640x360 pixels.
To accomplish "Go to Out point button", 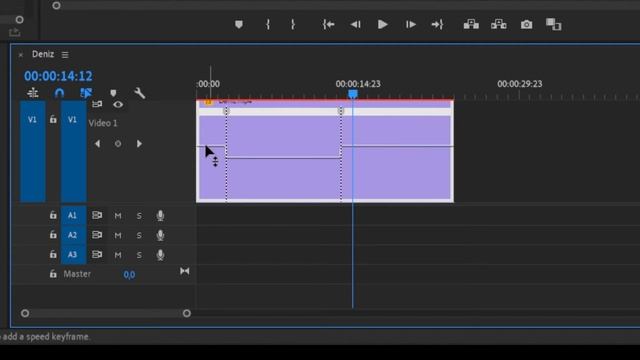I will pyautogui.click(x=437, y=24).
